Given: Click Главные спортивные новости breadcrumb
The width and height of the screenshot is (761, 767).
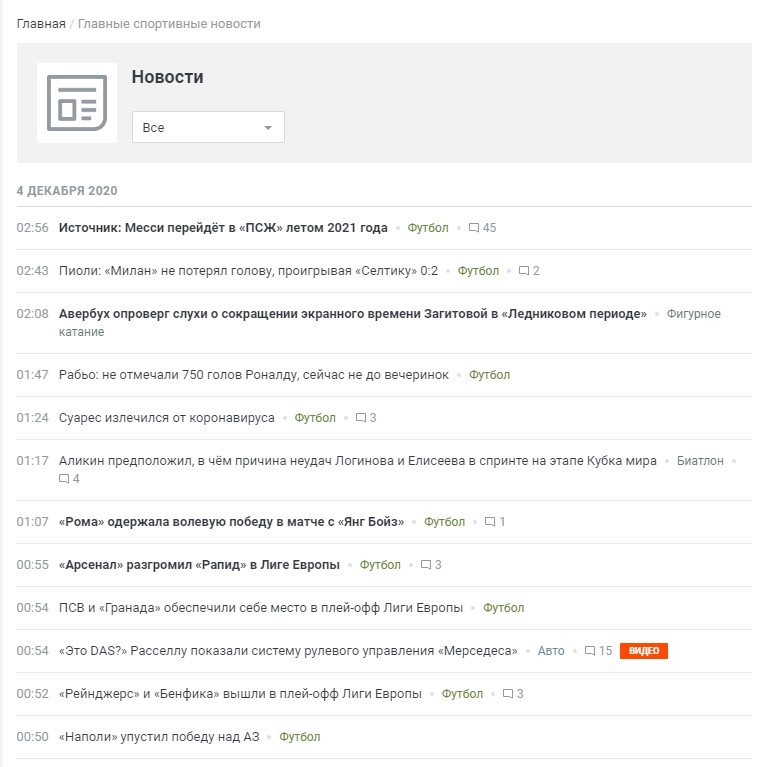Looking at the screenshot, I should coord(169,23).
